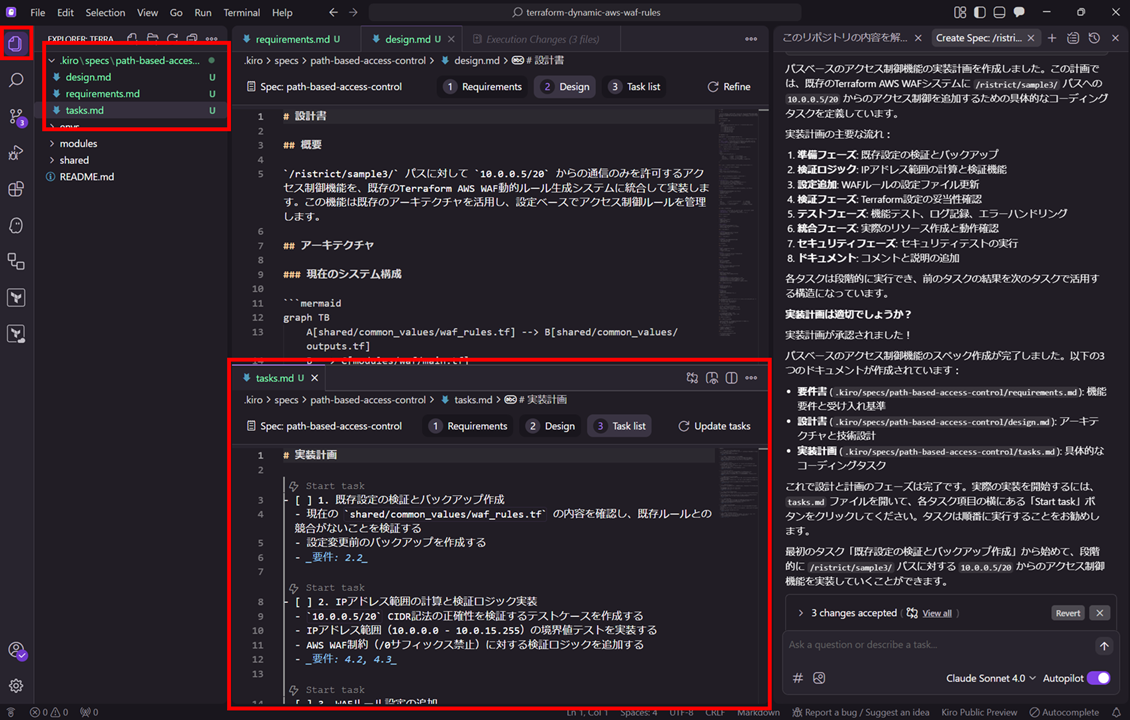Click Update tasks button
Screen dimensions: 1130x720
click(x=714, y=426)
